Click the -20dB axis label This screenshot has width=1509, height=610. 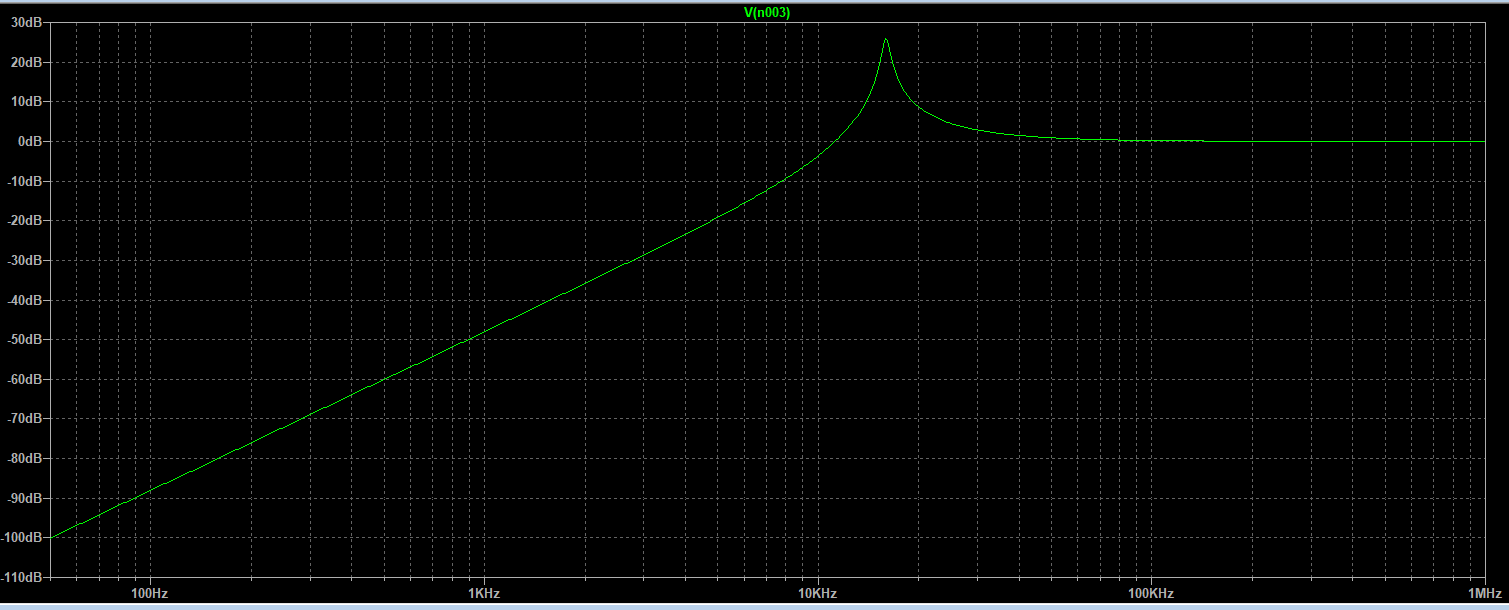(x=24, y=221)
